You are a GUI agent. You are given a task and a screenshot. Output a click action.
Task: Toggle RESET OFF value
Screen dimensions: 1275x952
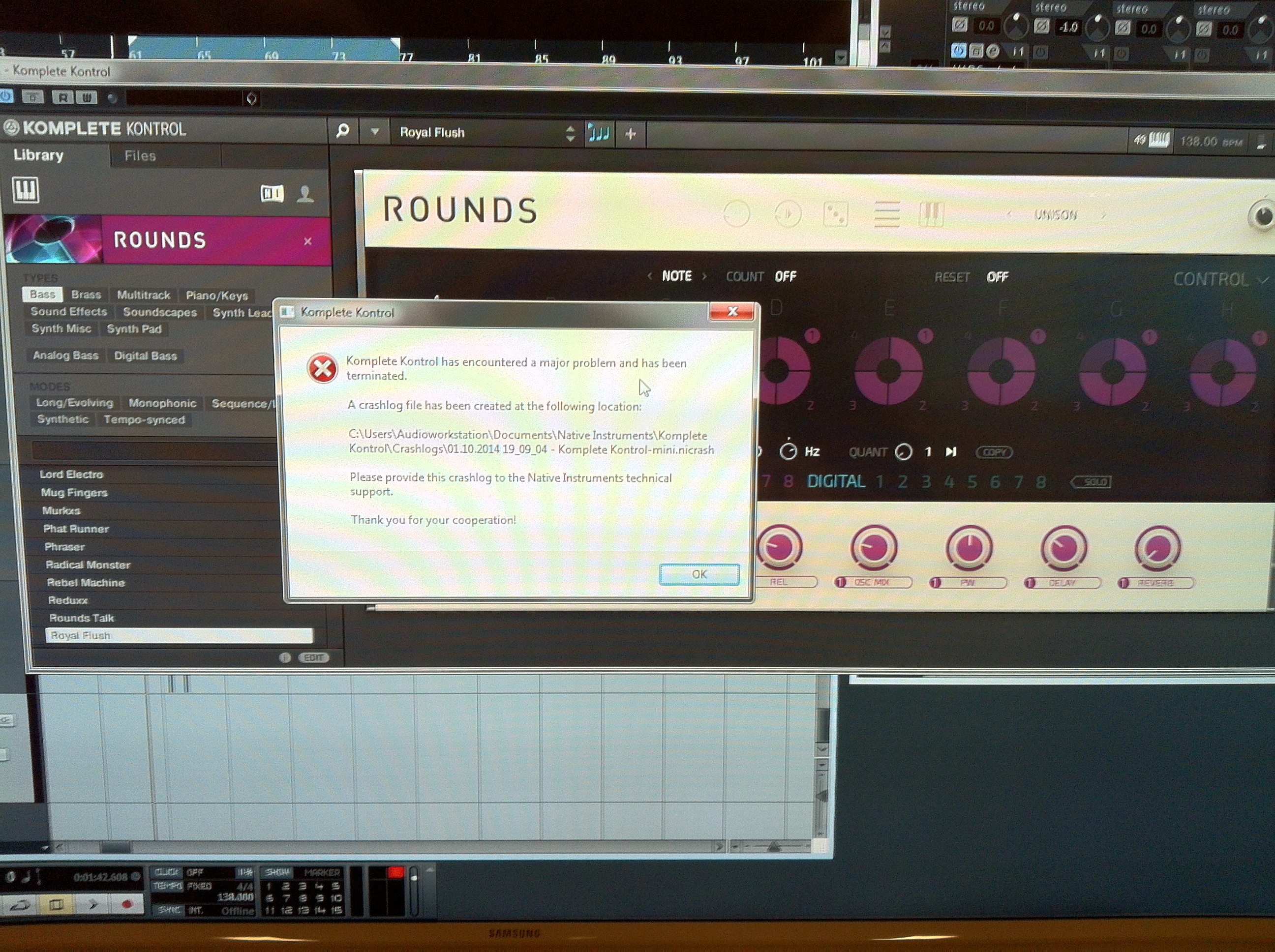tap(997, 277)
